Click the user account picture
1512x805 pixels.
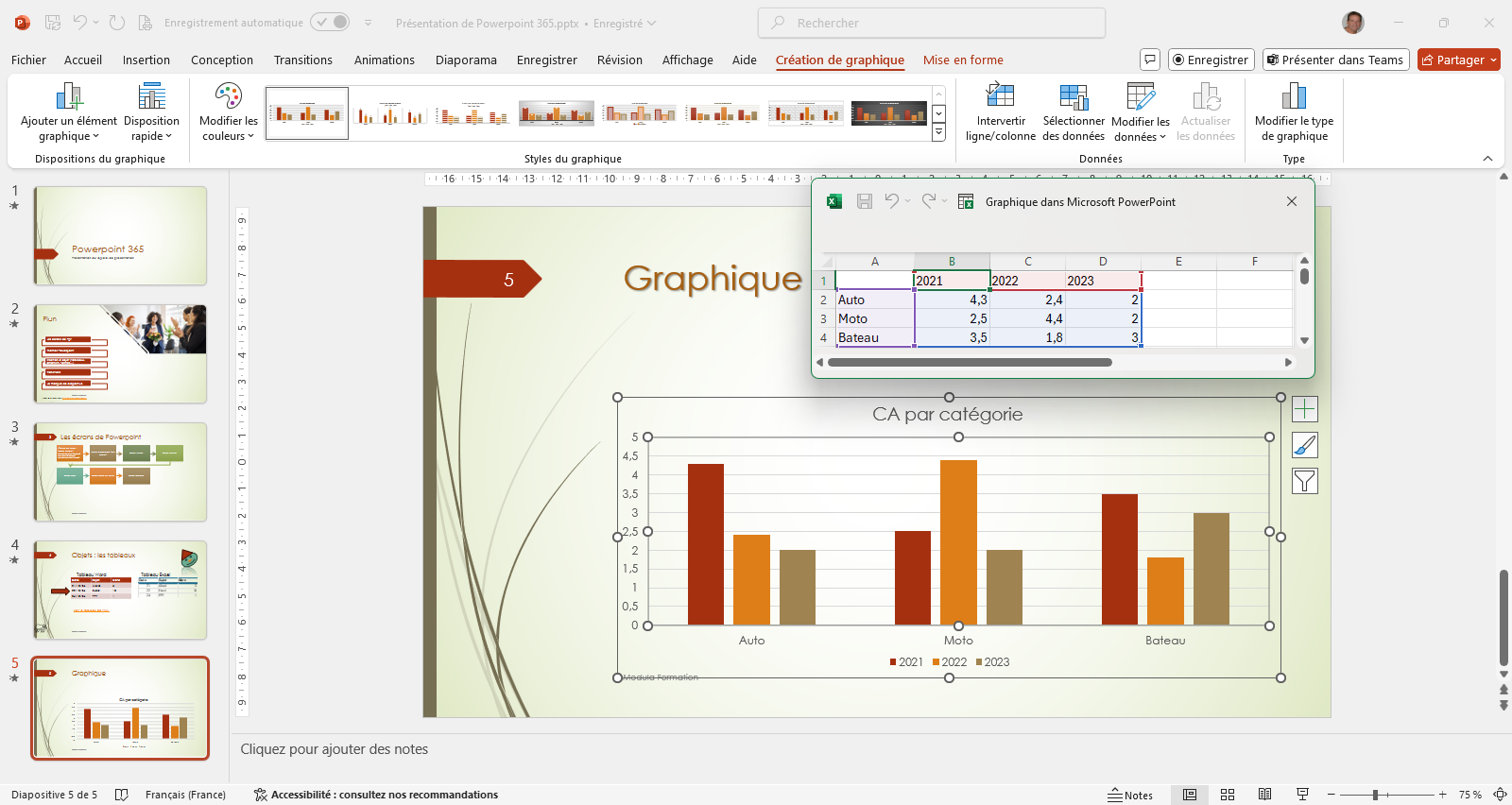1353,23
